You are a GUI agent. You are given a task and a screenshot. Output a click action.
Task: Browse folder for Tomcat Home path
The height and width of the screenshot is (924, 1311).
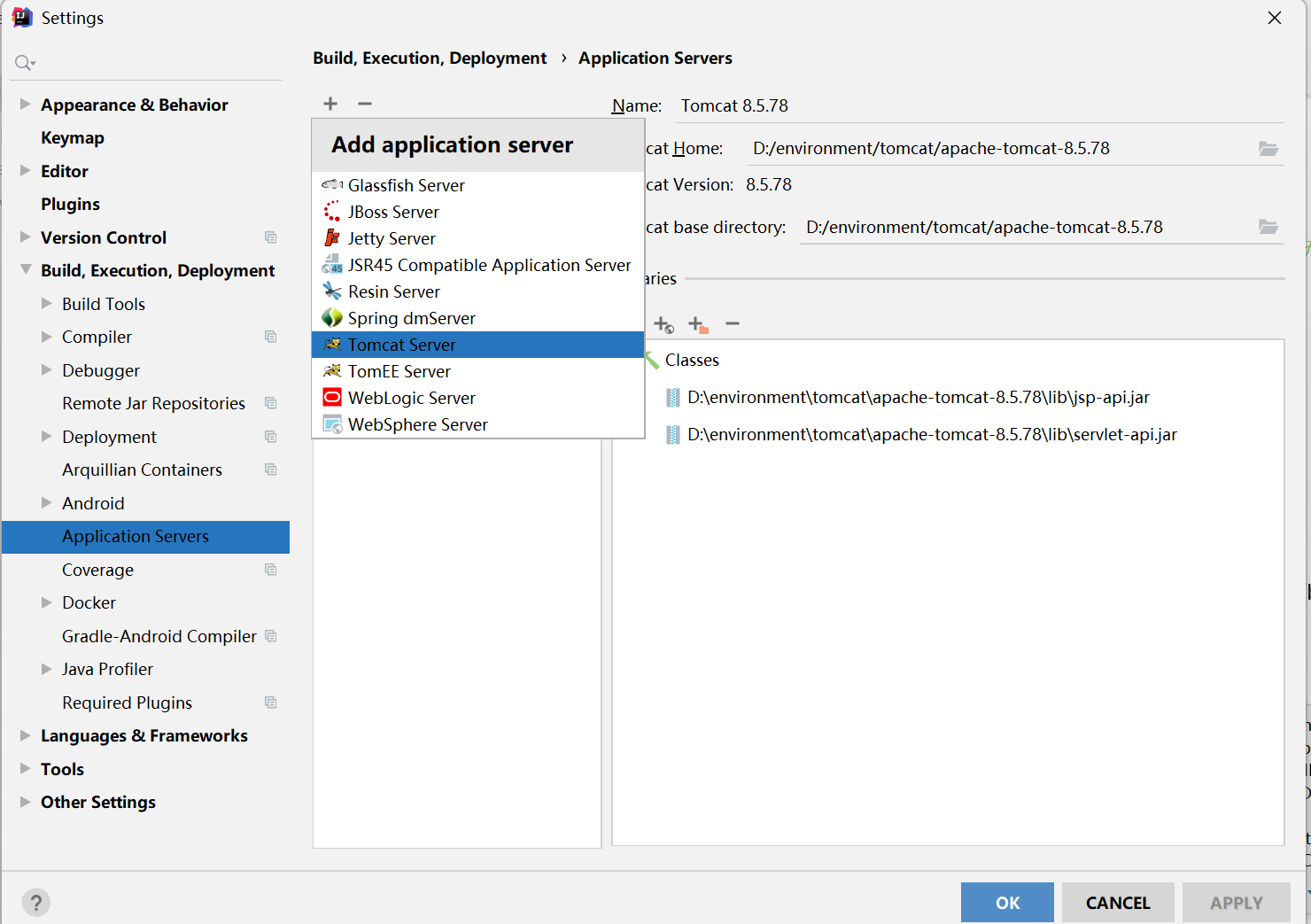coord(1268,149)
